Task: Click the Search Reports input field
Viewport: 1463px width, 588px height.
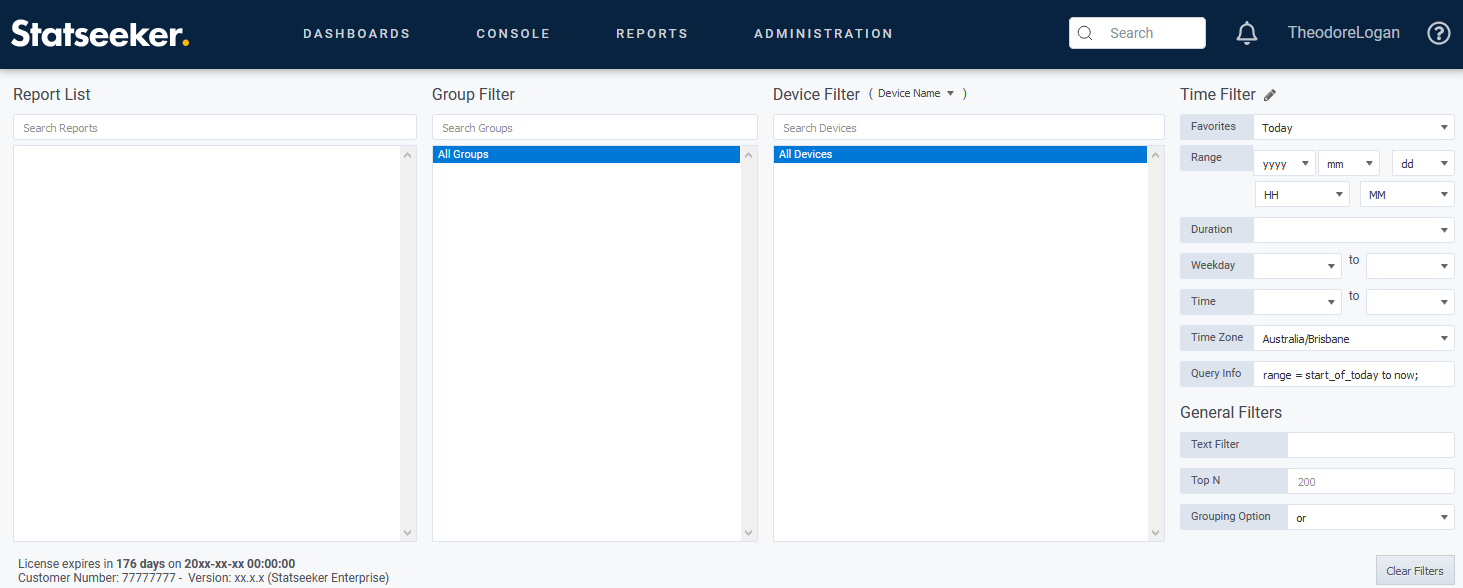Action: 214,128
